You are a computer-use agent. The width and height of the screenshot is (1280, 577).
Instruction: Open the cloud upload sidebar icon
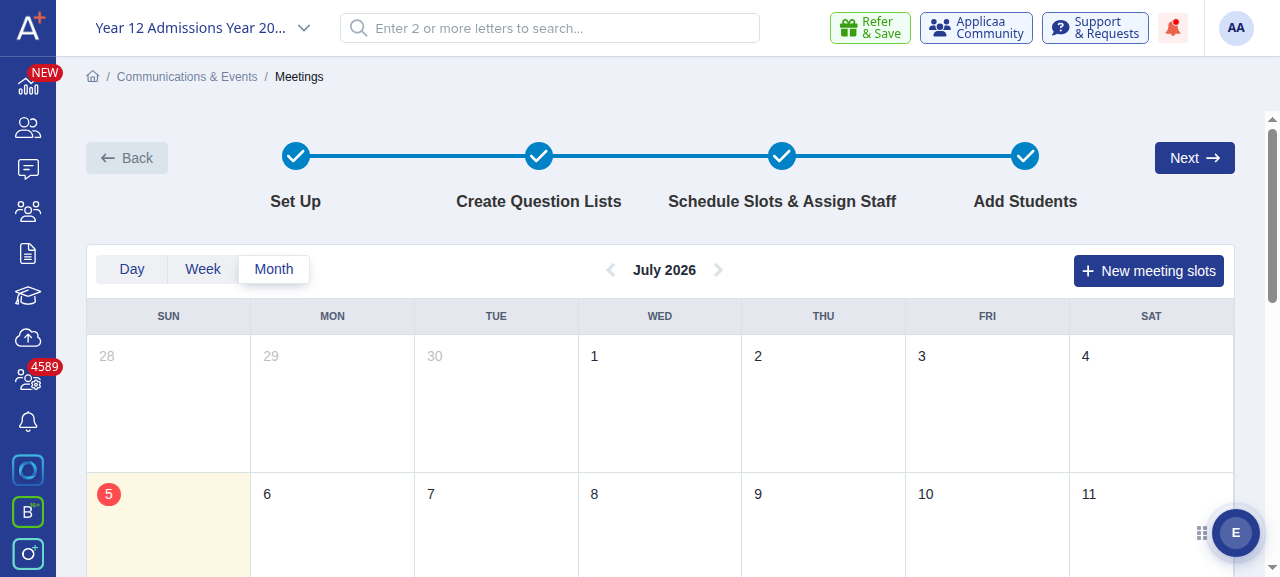click(28, 338)
